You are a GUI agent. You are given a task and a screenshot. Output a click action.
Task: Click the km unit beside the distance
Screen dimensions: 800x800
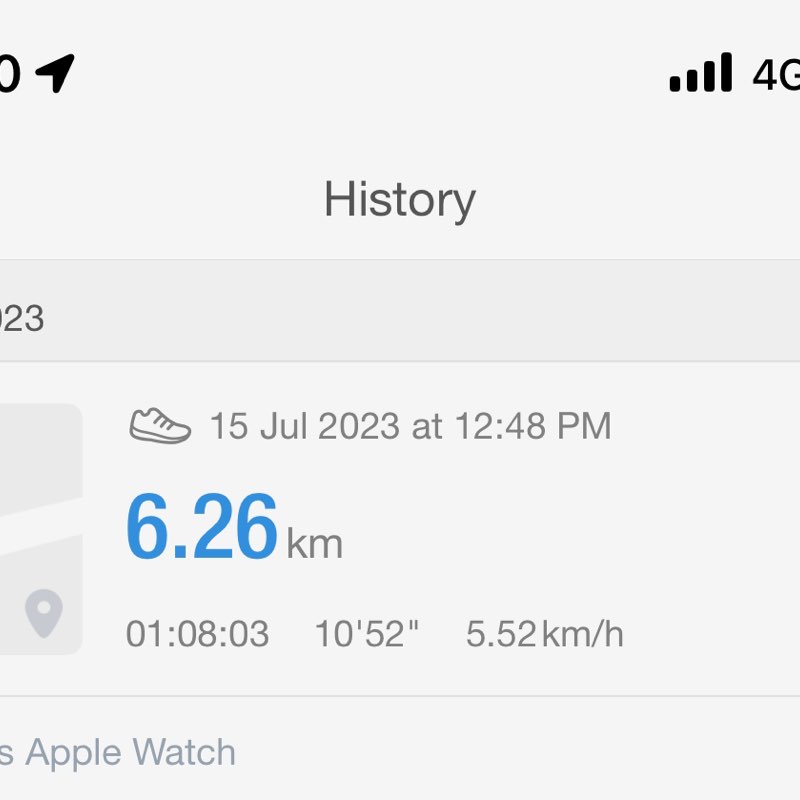click(315, 543)
